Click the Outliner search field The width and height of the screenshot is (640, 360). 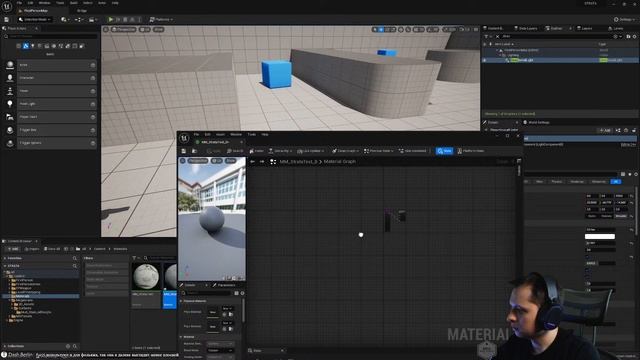click(555, 36)
